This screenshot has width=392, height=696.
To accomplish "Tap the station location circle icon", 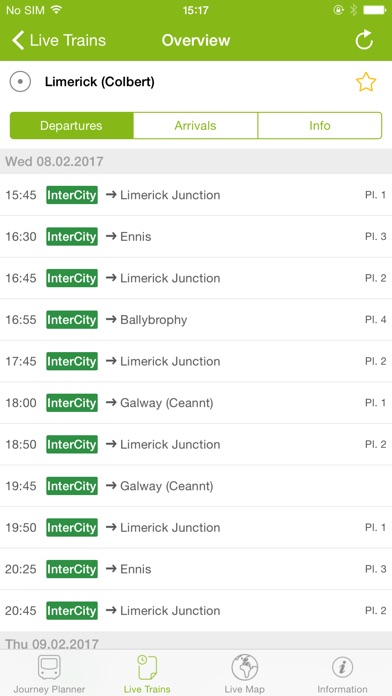I will (20, 82).
